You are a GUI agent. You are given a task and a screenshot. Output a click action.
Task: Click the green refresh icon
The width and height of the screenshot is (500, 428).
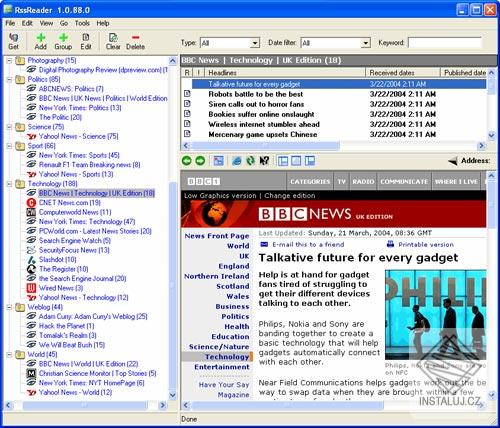click(250, 161)
